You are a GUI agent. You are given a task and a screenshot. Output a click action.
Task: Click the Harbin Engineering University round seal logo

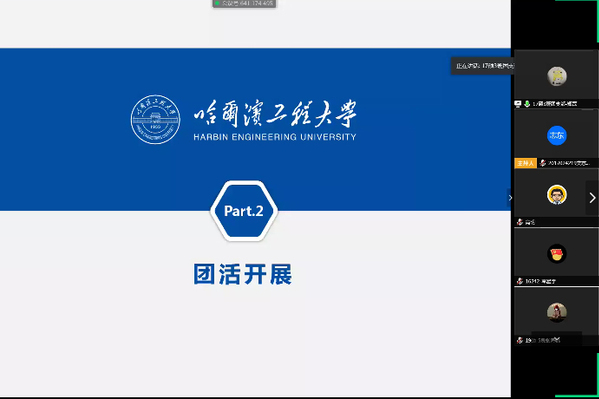(x=155, y=119)
